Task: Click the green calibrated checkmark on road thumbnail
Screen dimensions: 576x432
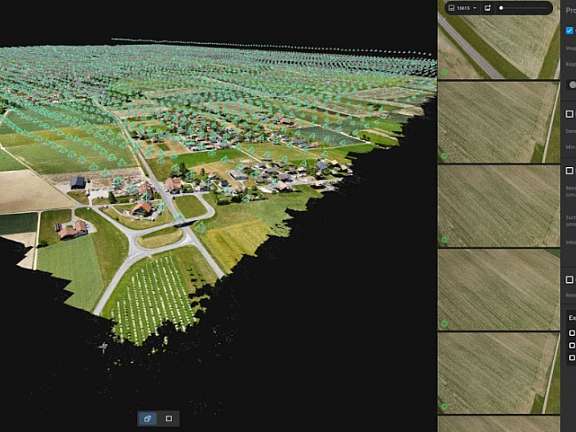Action: [444, 72]
